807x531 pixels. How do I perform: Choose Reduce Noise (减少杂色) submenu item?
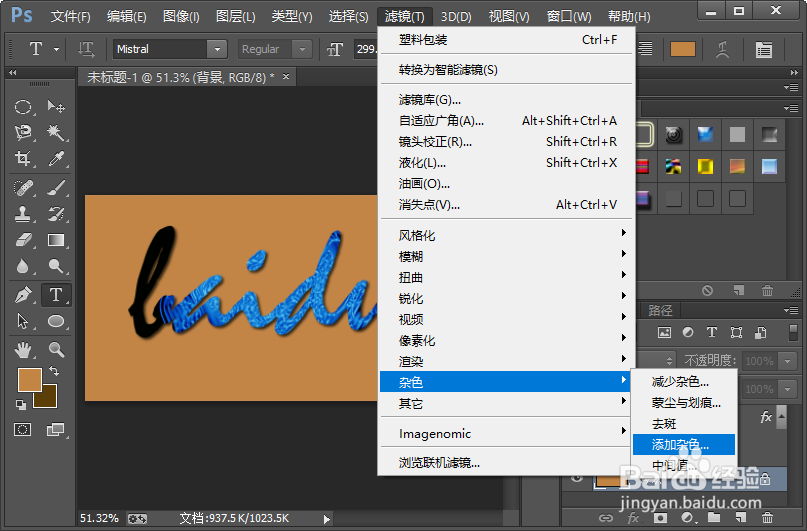[684, 381]
